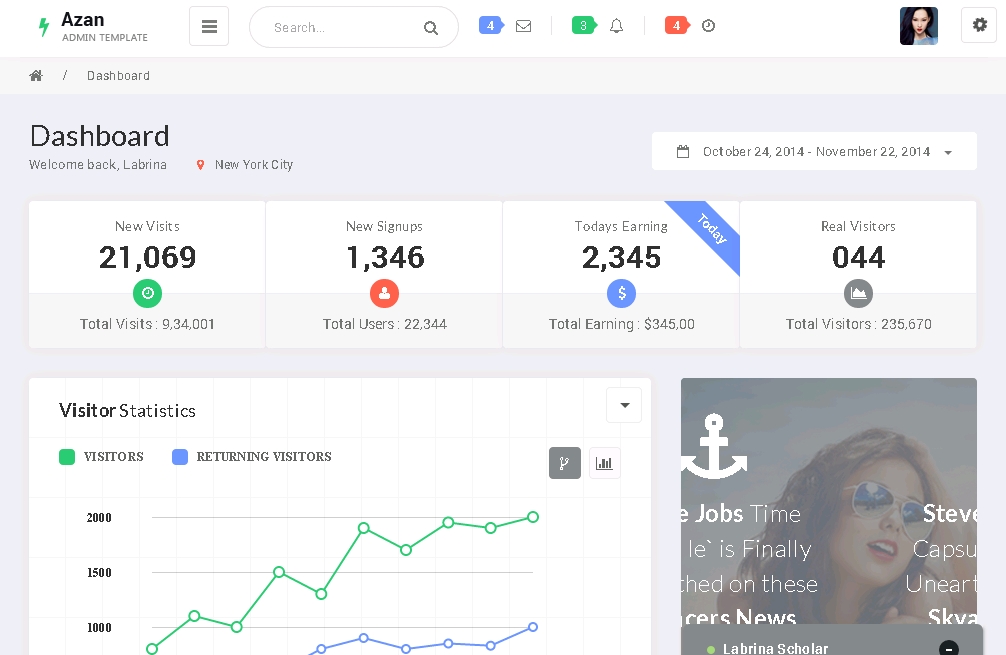
Task: Switch to bar chart view
Action: click(605, 463)
